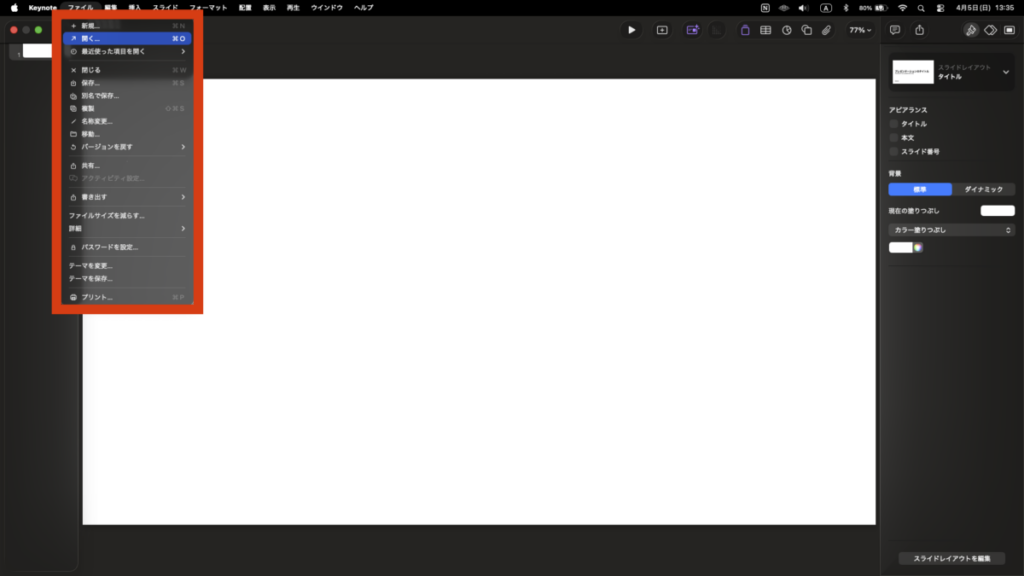1024x576 pixels.
Task: Click the Share toolbar button
Action: [x=920, y=30]
